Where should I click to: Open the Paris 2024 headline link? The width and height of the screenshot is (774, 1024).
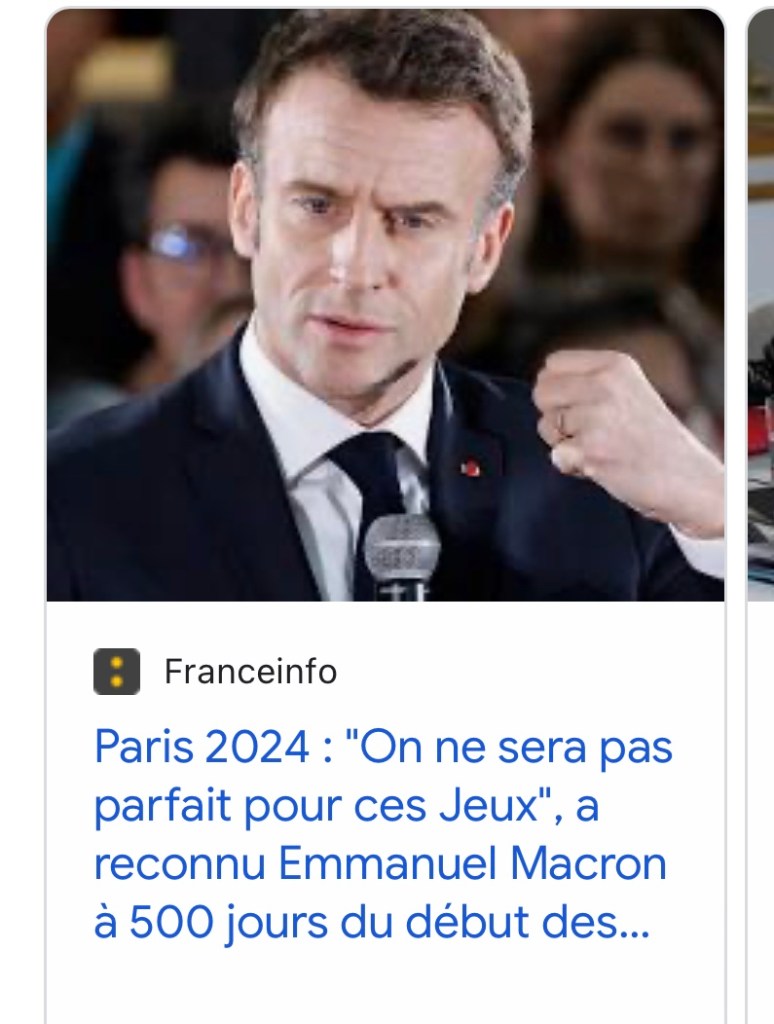[383, 834]
